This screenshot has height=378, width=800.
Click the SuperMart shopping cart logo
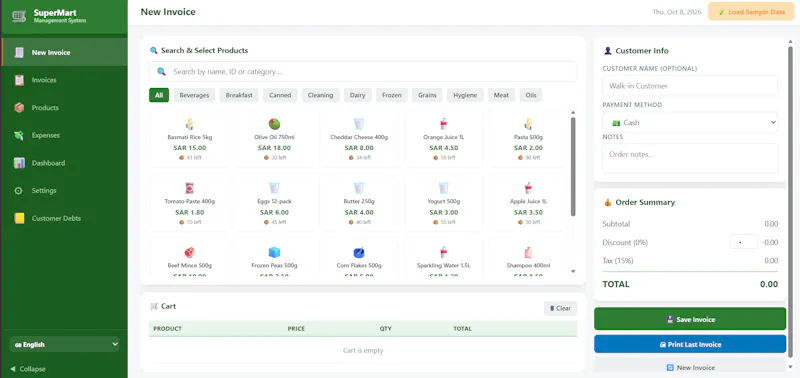(19, 16)
